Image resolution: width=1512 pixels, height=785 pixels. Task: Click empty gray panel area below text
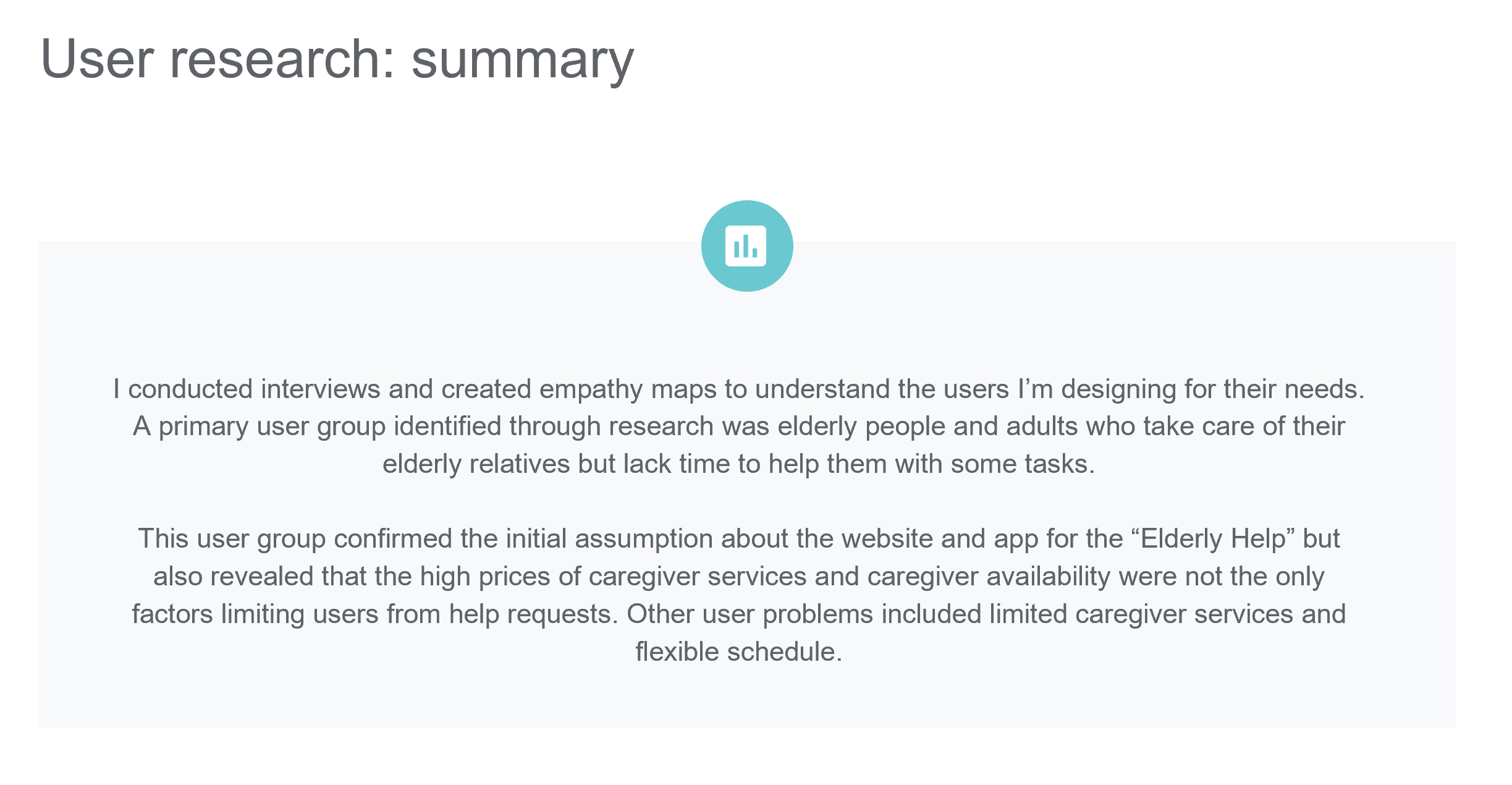coord(746,698)
